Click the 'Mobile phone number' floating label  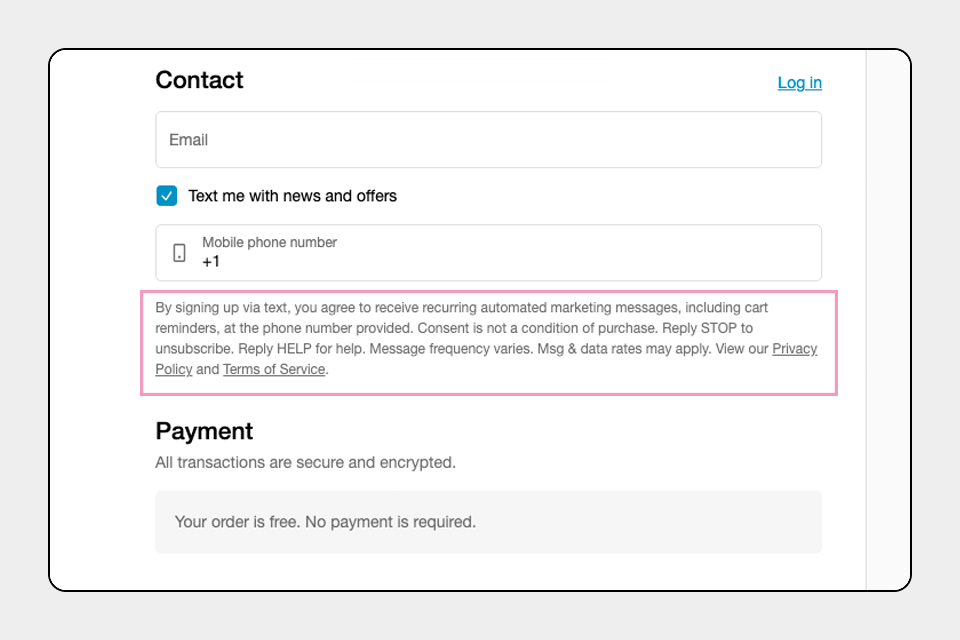coord(269,243)
